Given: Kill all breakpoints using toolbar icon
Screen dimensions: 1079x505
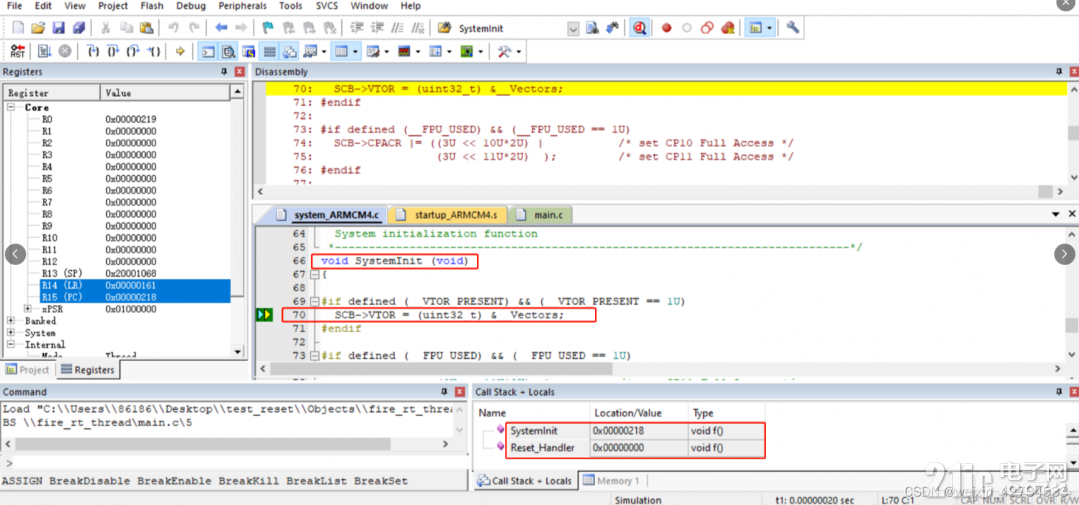Looking at the screenshot, I should coord(727,28).
